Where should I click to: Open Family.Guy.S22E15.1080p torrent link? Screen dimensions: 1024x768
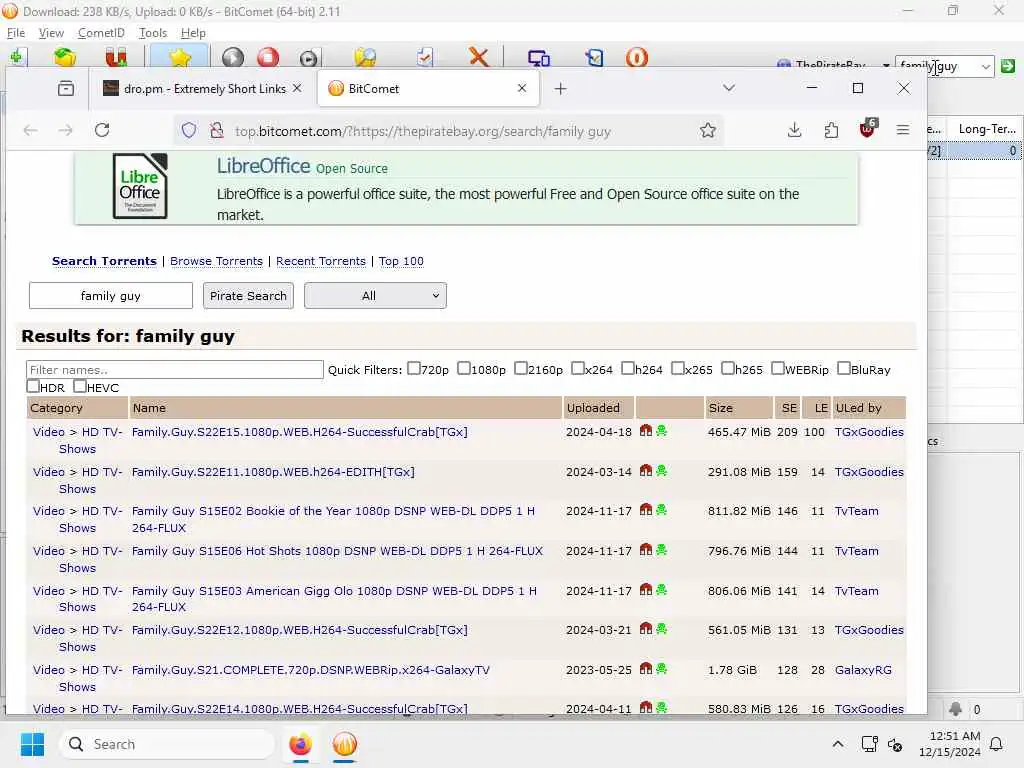(x=300, y=432)
